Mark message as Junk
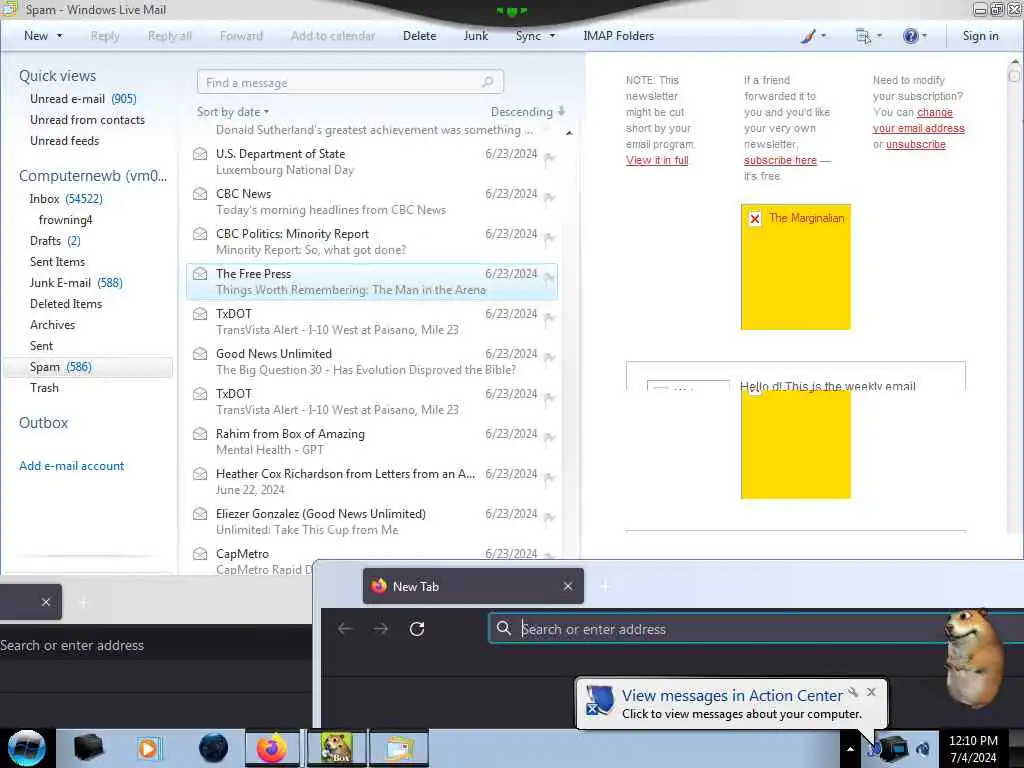Screen dimensions: 1024x768 [475, 36]
